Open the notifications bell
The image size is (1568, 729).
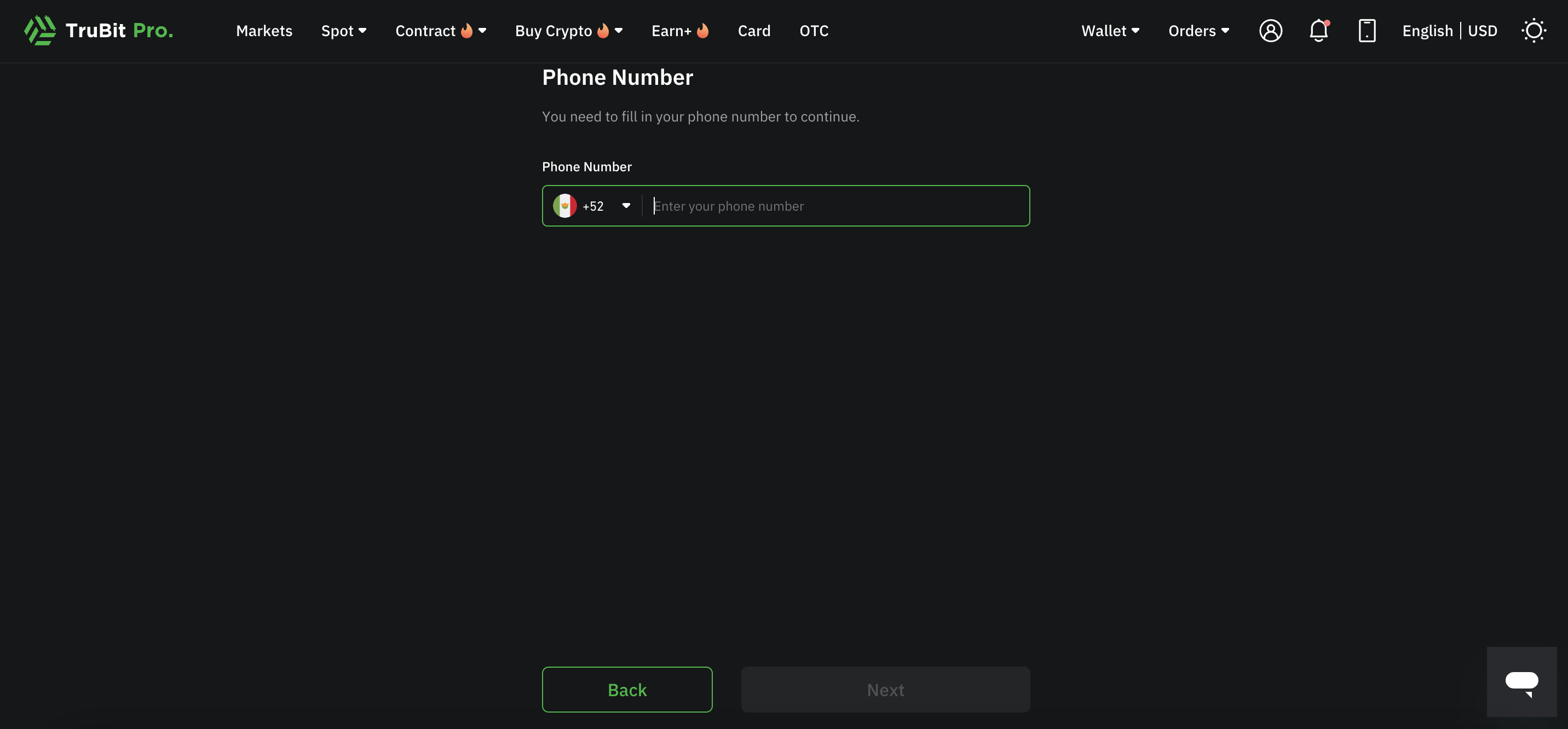(1318, 31)
